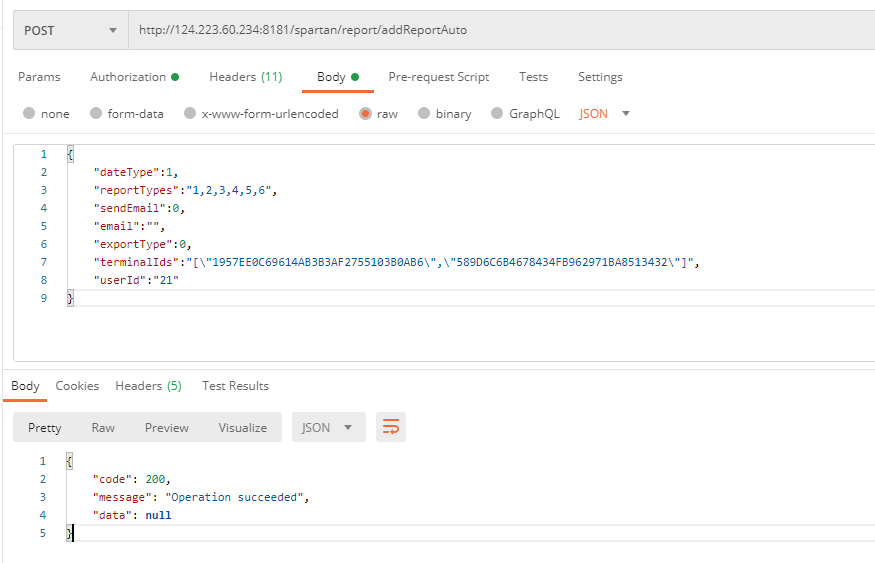875x563 pixels.
Task: Select the form-data radio option
Action: (x=96, y=114)
